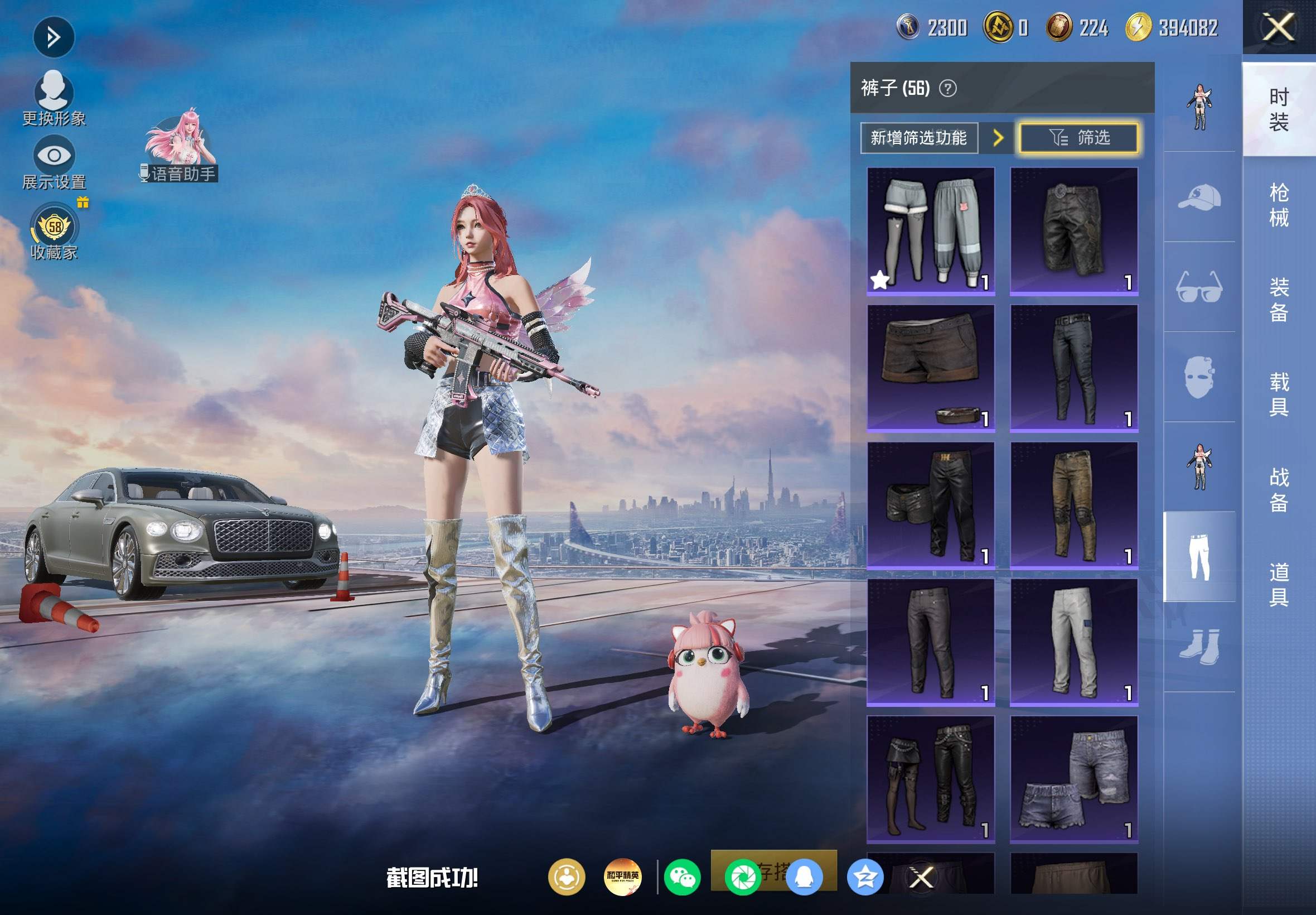1316x915 pixels.
Task: Share screenshot to WeChat
Action: tap(682, 877)
